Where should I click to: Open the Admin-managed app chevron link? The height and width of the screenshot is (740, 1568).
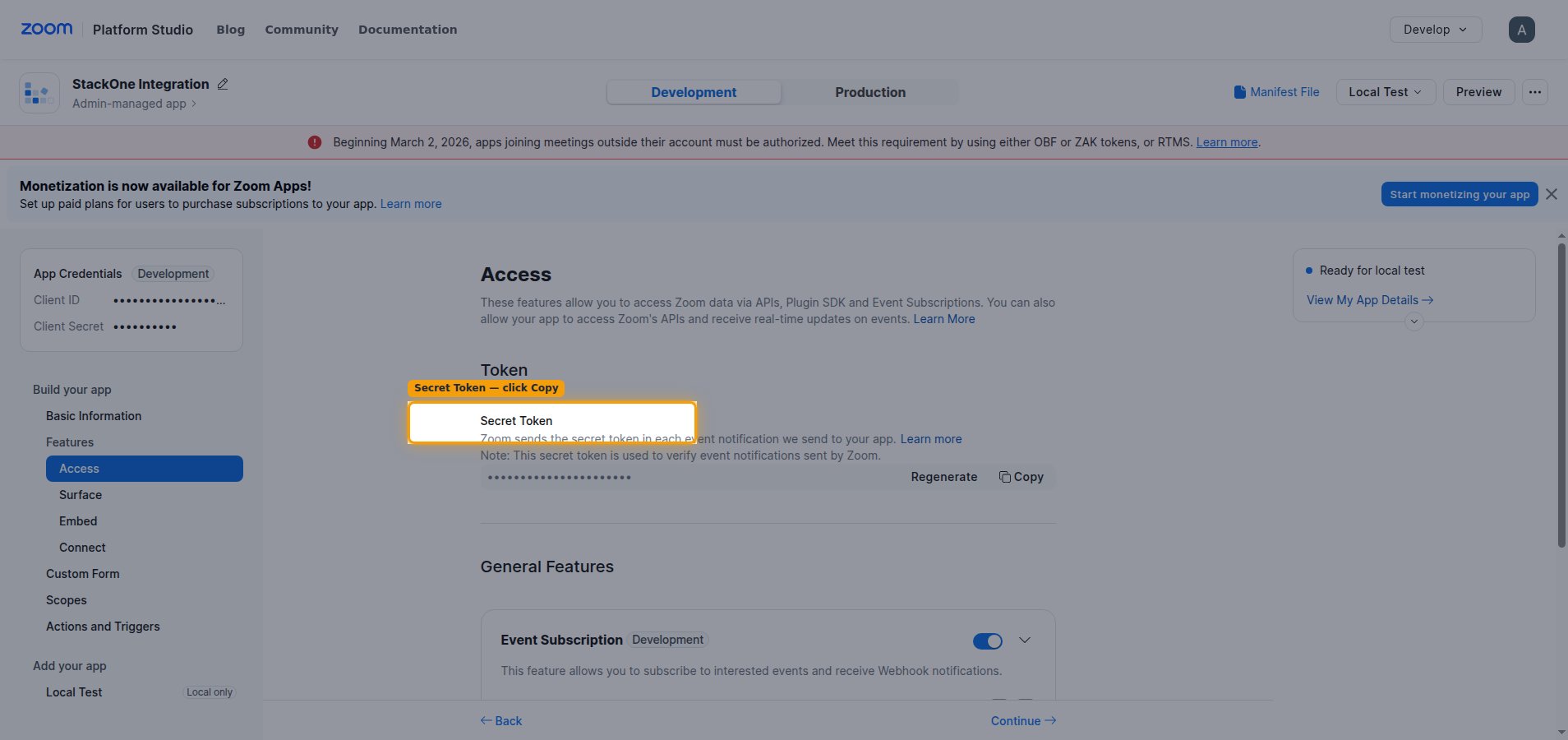pyautogui.click(x=134, y=104)
